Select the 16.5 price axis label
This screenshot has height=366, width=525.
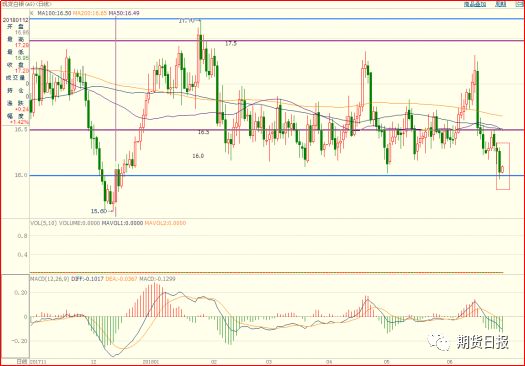click(x=21, y=130)
